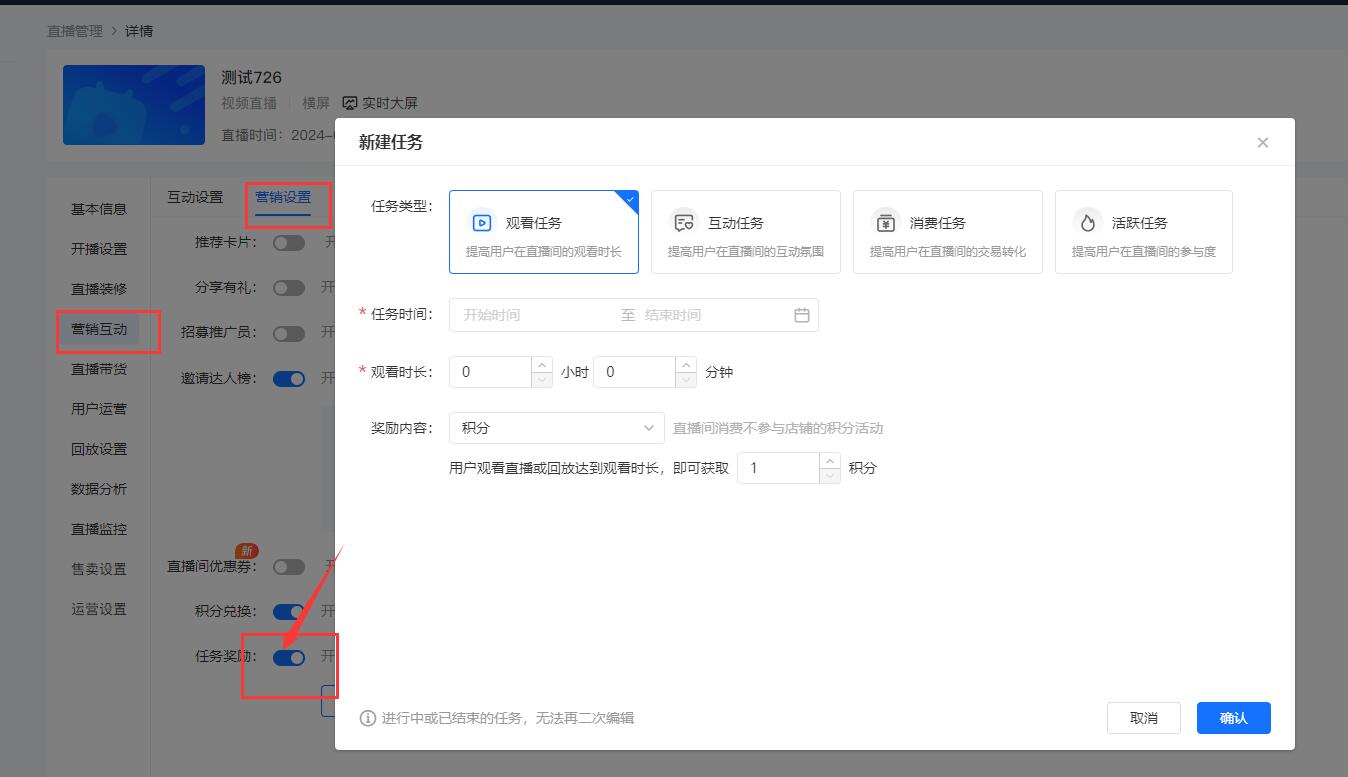Switch to the 互动设置 tab
Image resolution: width=1348 pixels, height=777 pixels.
[196, 197]
